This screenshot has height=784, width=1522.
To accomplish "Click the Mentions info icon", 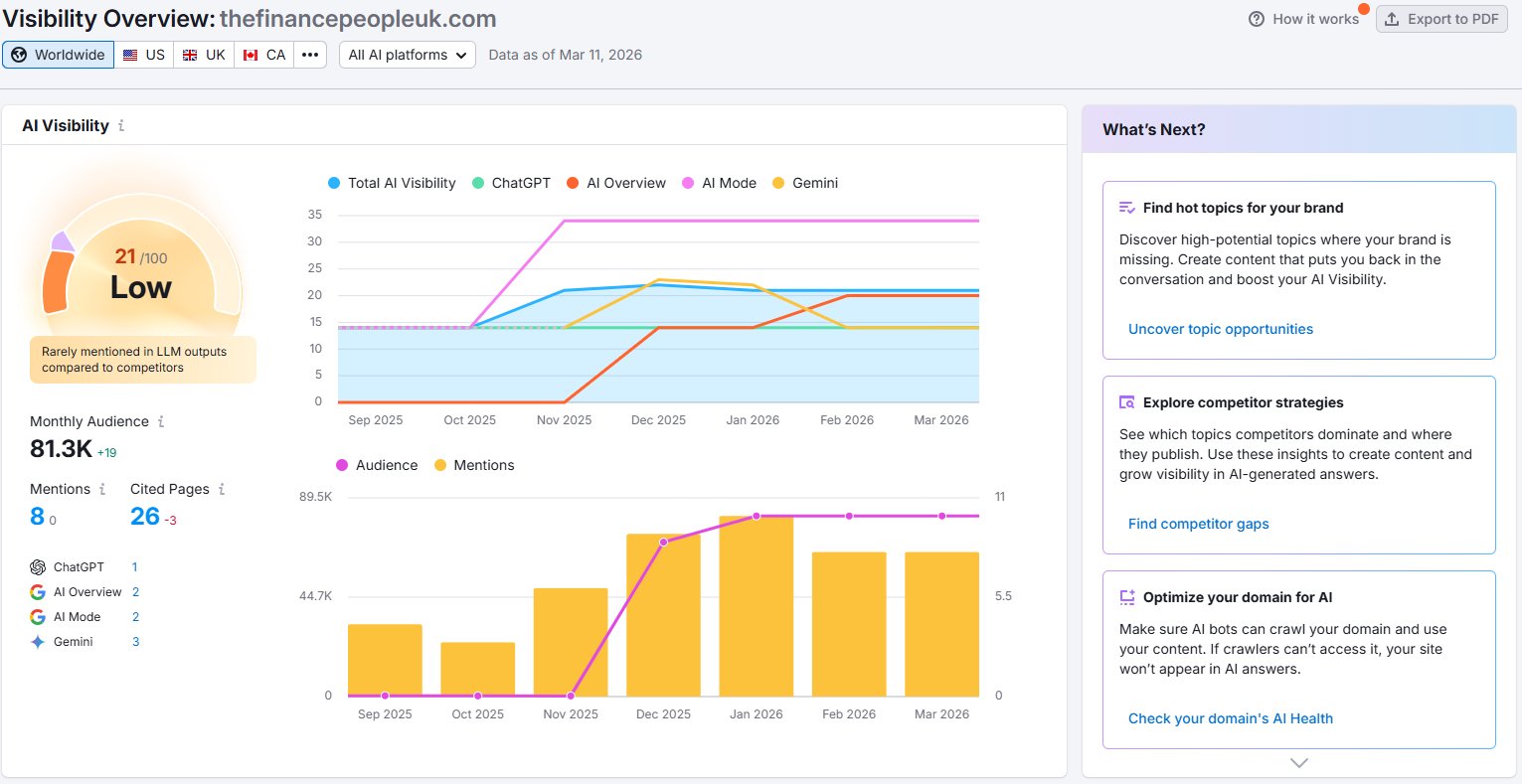I will (x=101, y=489).
